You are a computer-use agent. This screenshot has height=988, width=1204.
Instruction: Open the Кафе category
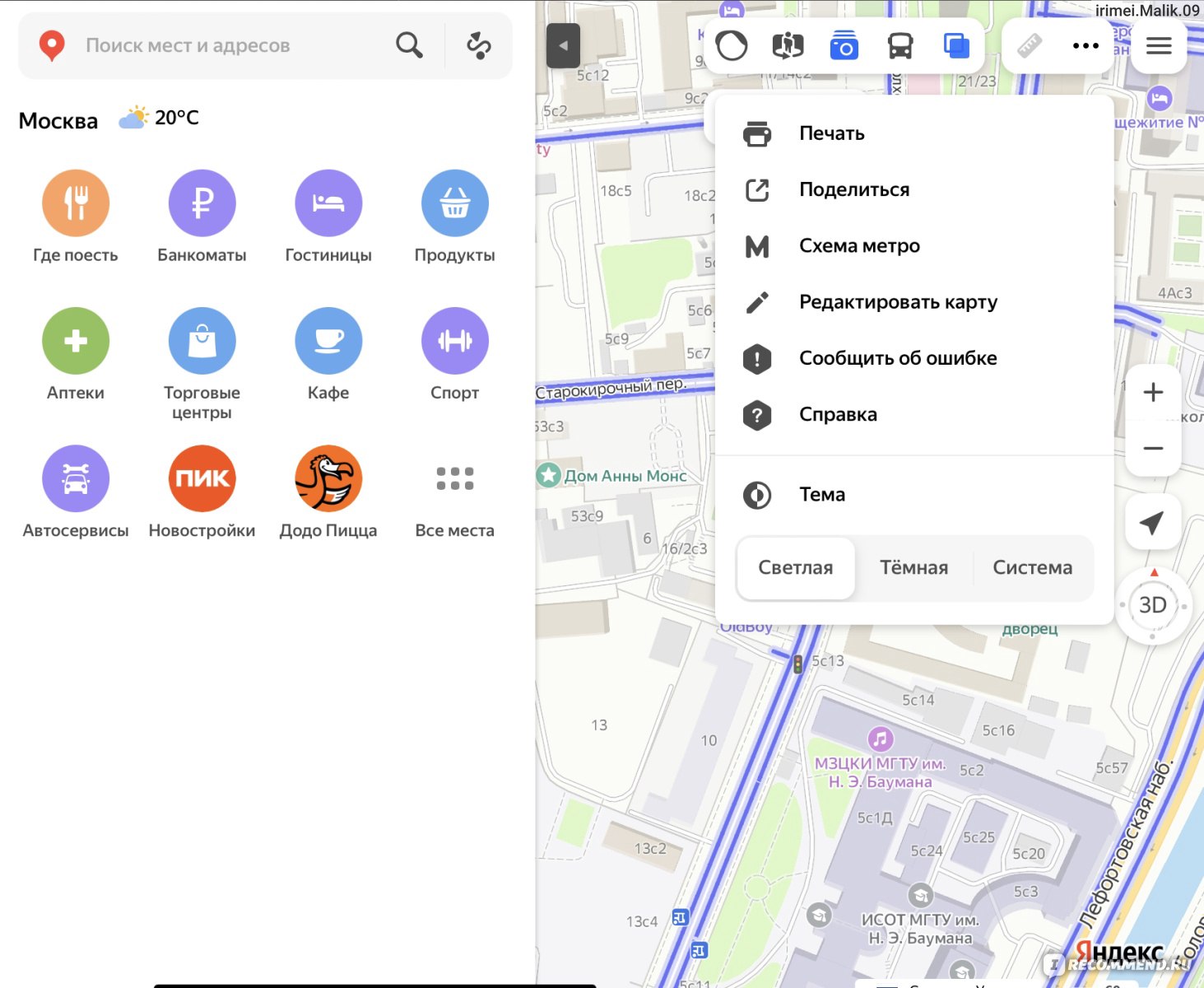328,354
